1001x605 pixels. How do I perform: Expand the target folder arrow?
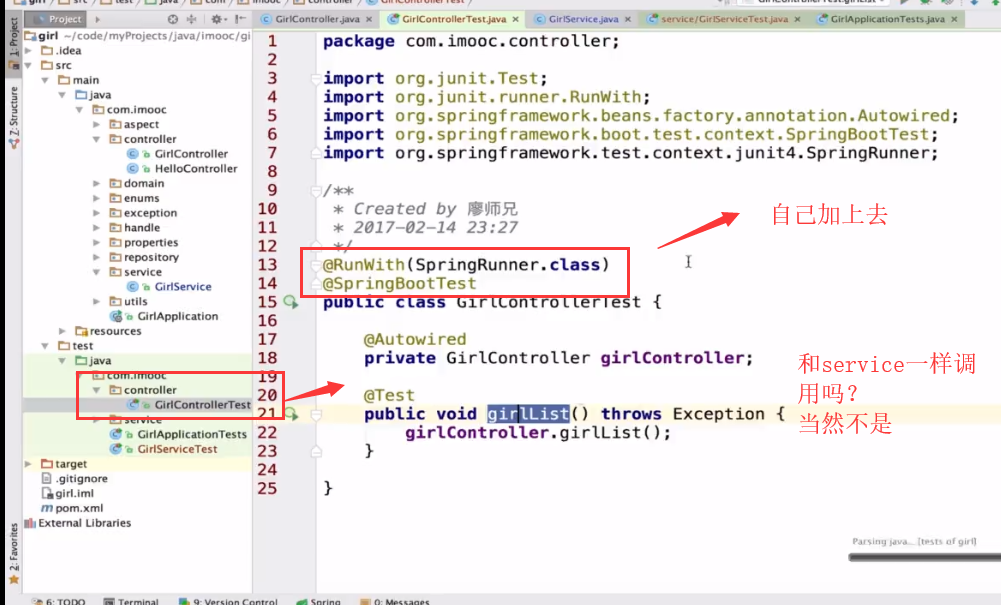tap(28, 463)
